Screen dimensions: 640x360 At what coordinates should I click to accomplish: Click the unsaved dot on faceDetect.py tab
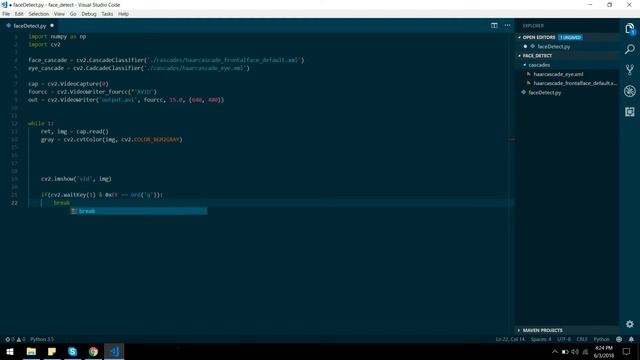(x=52, y=26)
